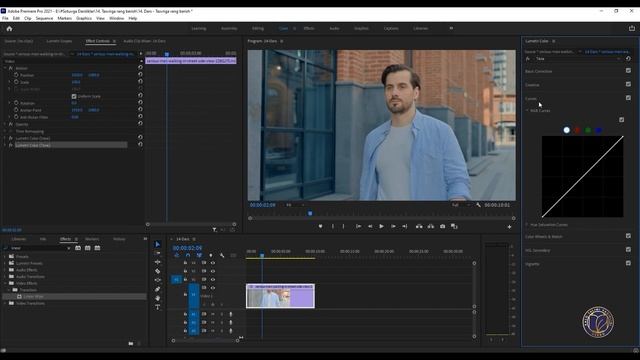This screenshot has height=360, width=640.
Task: Open the File menu
Action: tap(5, 18)
